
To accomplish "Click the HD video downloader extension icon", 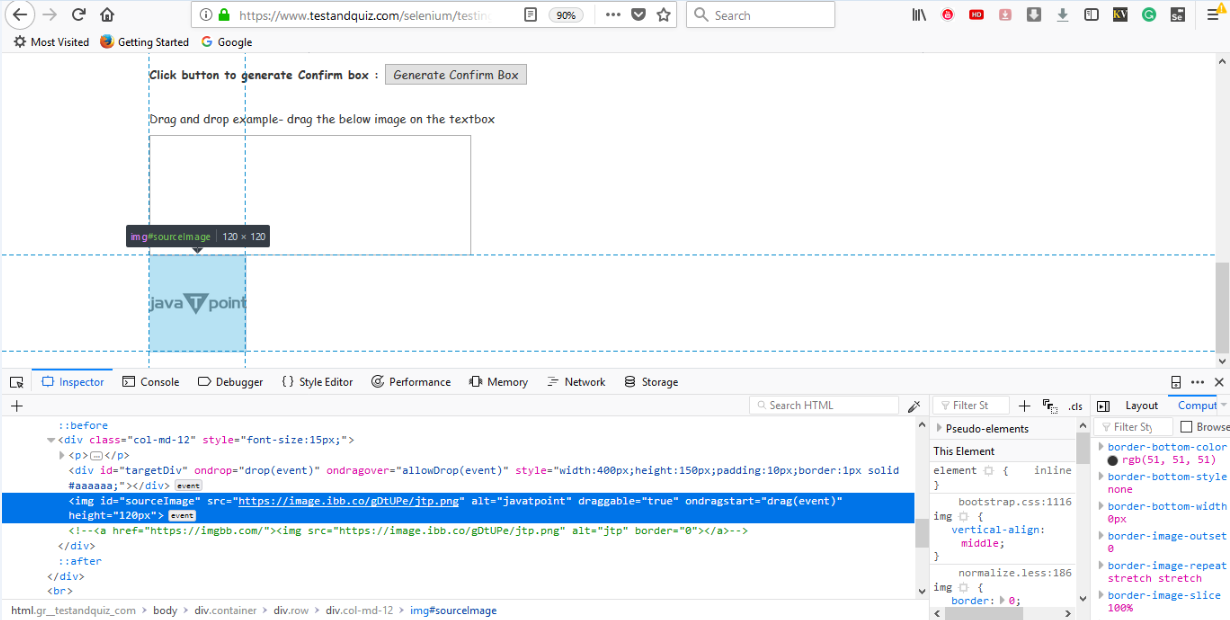I will point(976,15).
